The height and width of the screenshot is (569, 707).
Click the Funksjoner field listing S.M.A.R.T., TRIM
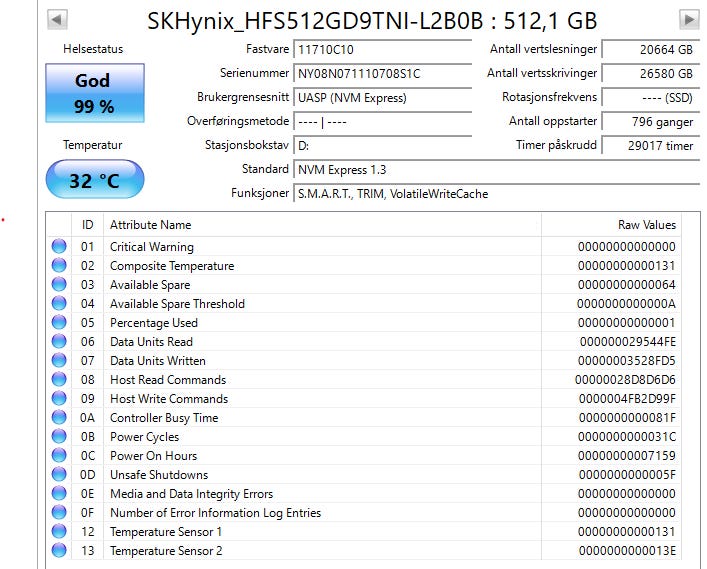(x=496, y=194)
